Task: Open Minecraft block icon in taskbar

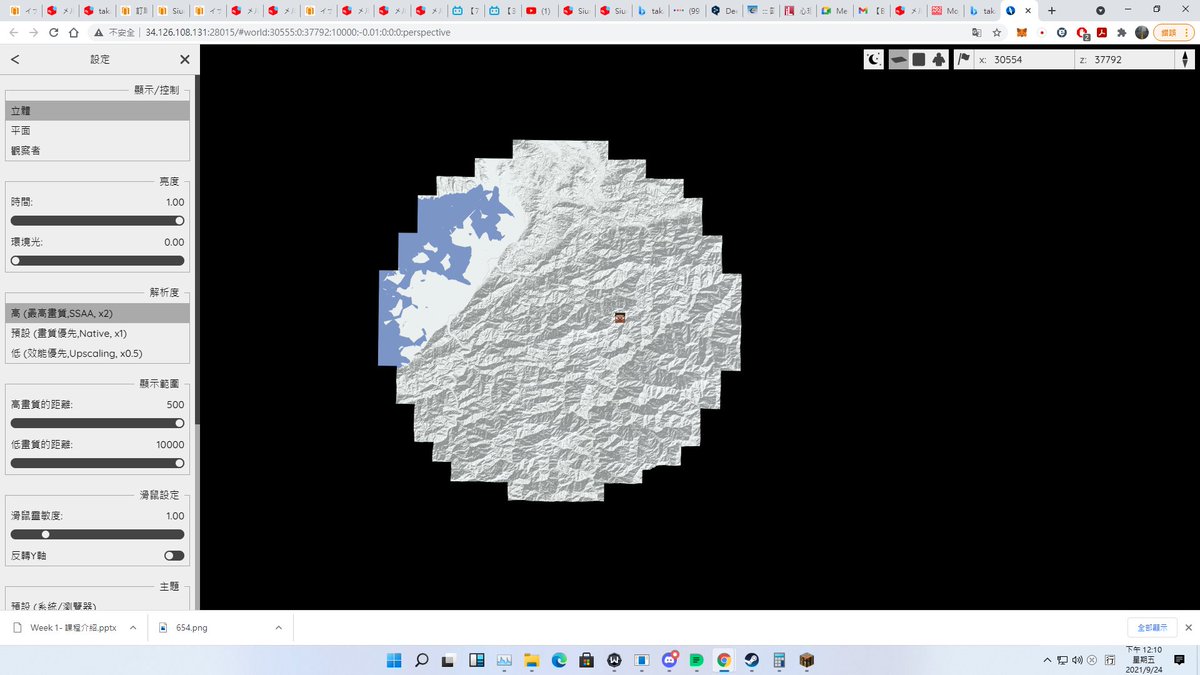Action: pyautogui.click(x=806, y=660)
